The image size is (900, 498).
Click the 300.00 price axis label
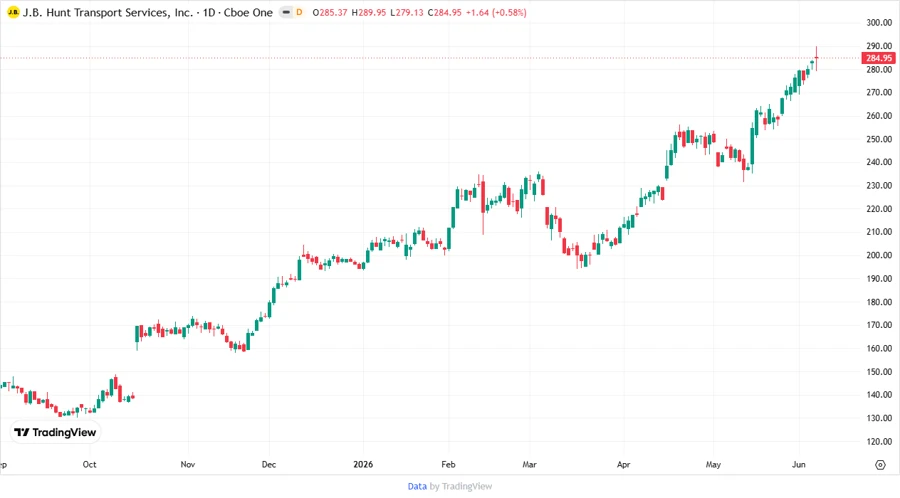879,22
